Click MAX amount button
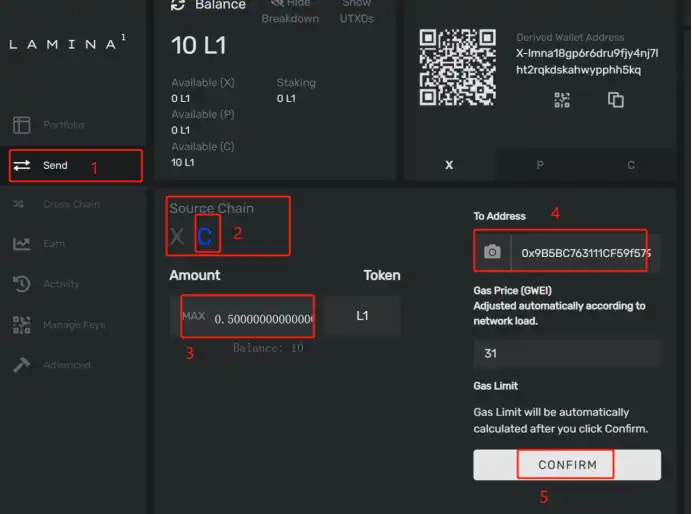 (193, 316)
